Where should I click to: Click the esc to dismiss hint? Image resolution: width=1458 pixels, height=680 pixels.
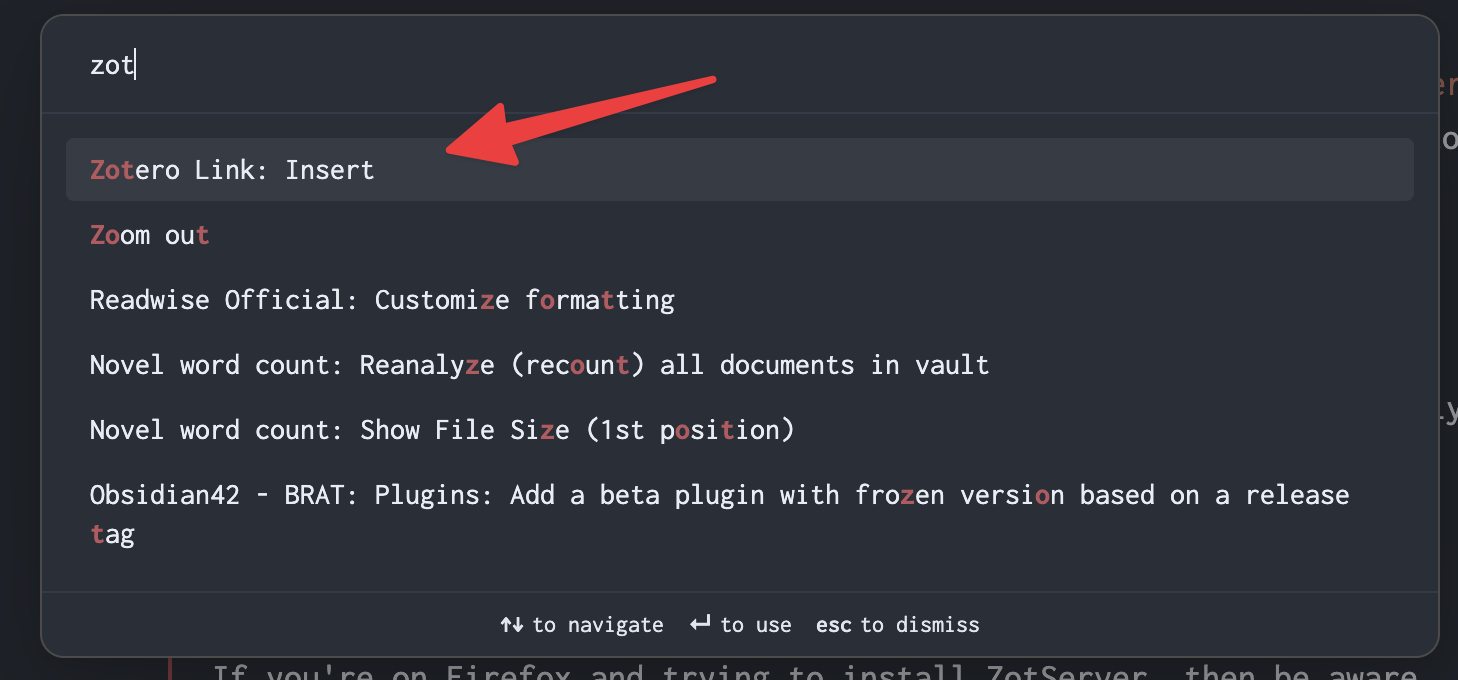pos(897,624)
